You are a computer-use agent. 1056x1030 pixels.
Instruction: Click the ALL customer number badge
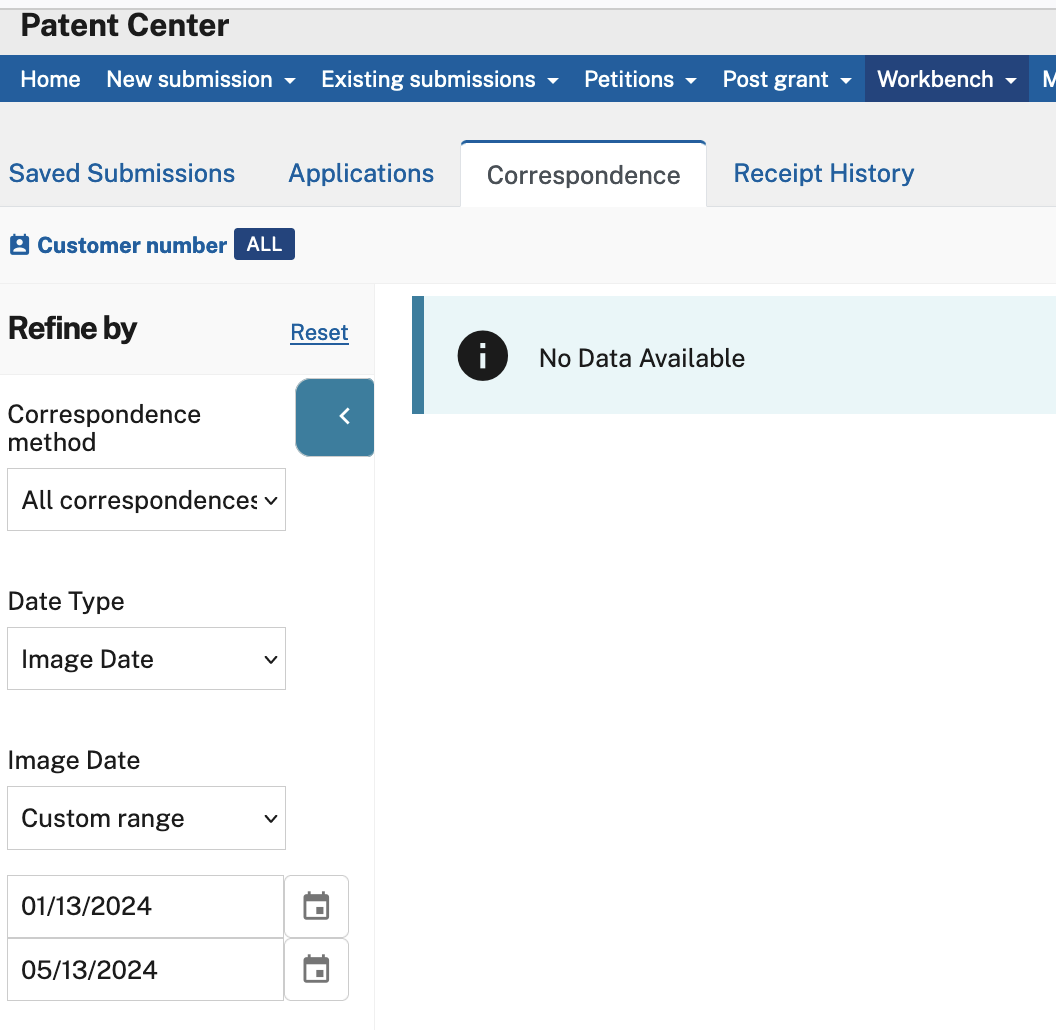point(264,244)
